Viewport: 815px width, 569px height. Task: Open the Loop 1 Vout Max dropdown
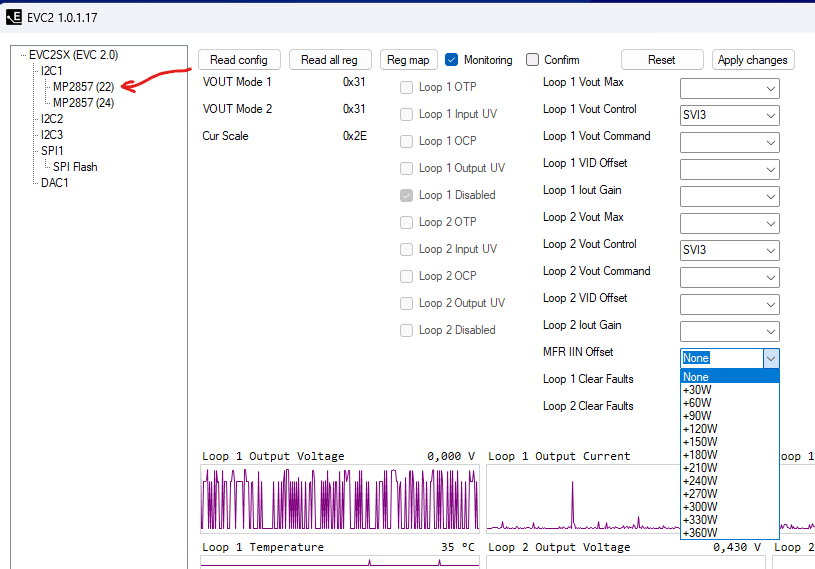click(730, 88)
